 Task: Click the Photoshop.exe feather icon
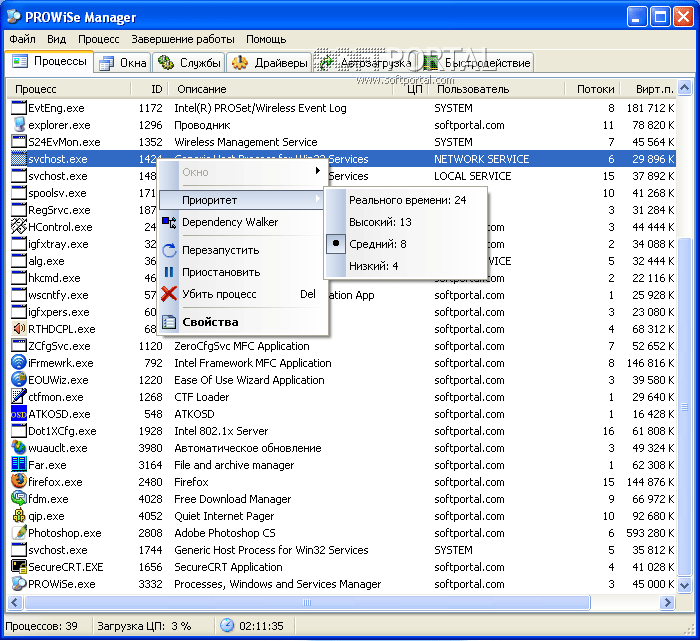19,533
